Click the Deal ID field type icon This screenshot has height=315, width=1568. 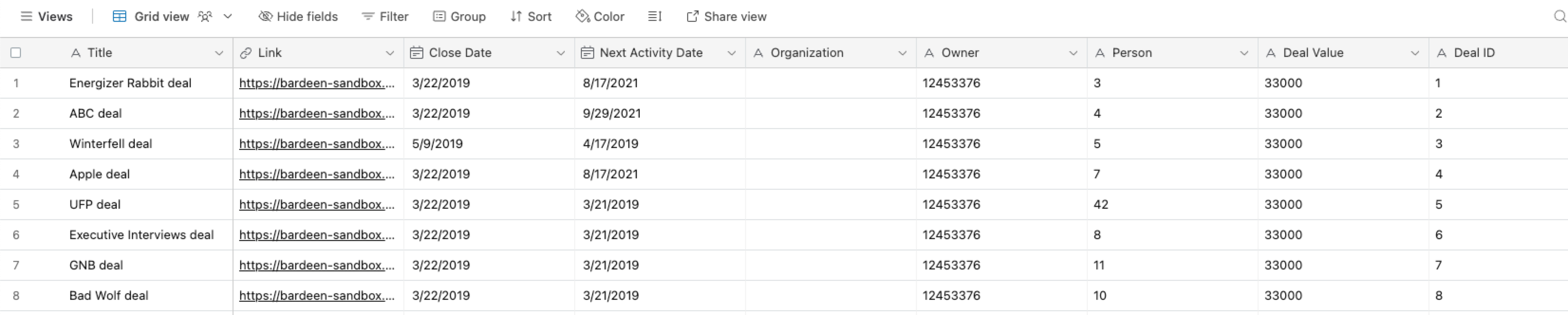[x=1442, y=53]
